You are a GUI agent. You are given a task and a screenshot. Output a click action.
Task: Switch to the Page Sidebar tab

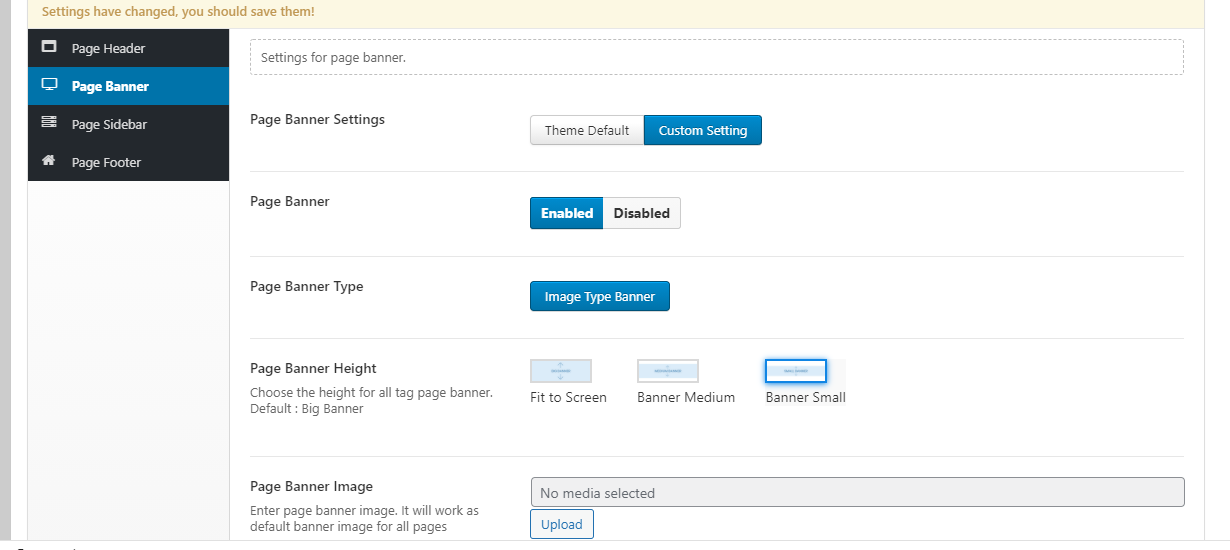tap(108, 124)
